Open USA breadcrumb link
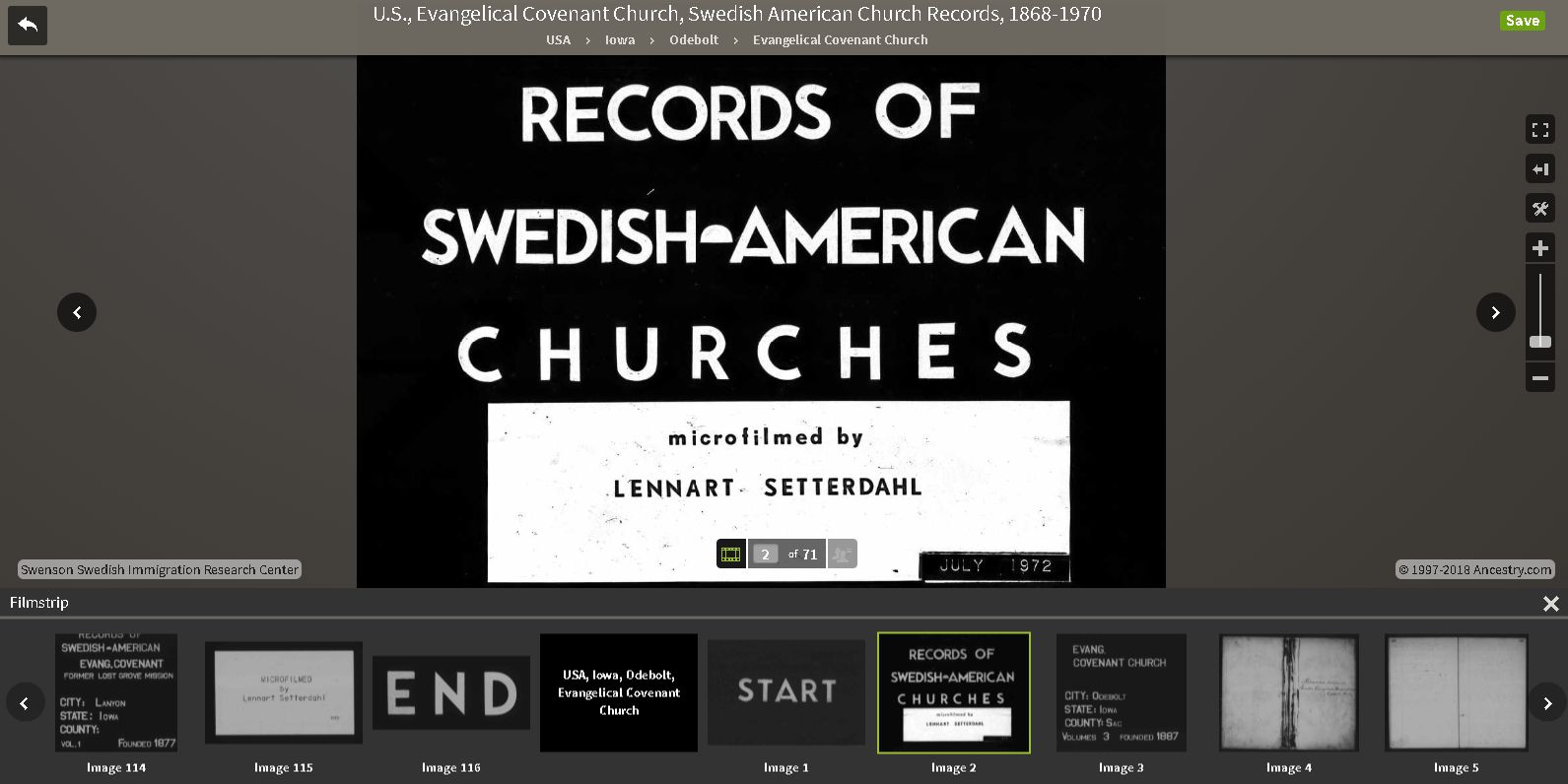1568x784 pixels. pos(558,40)
